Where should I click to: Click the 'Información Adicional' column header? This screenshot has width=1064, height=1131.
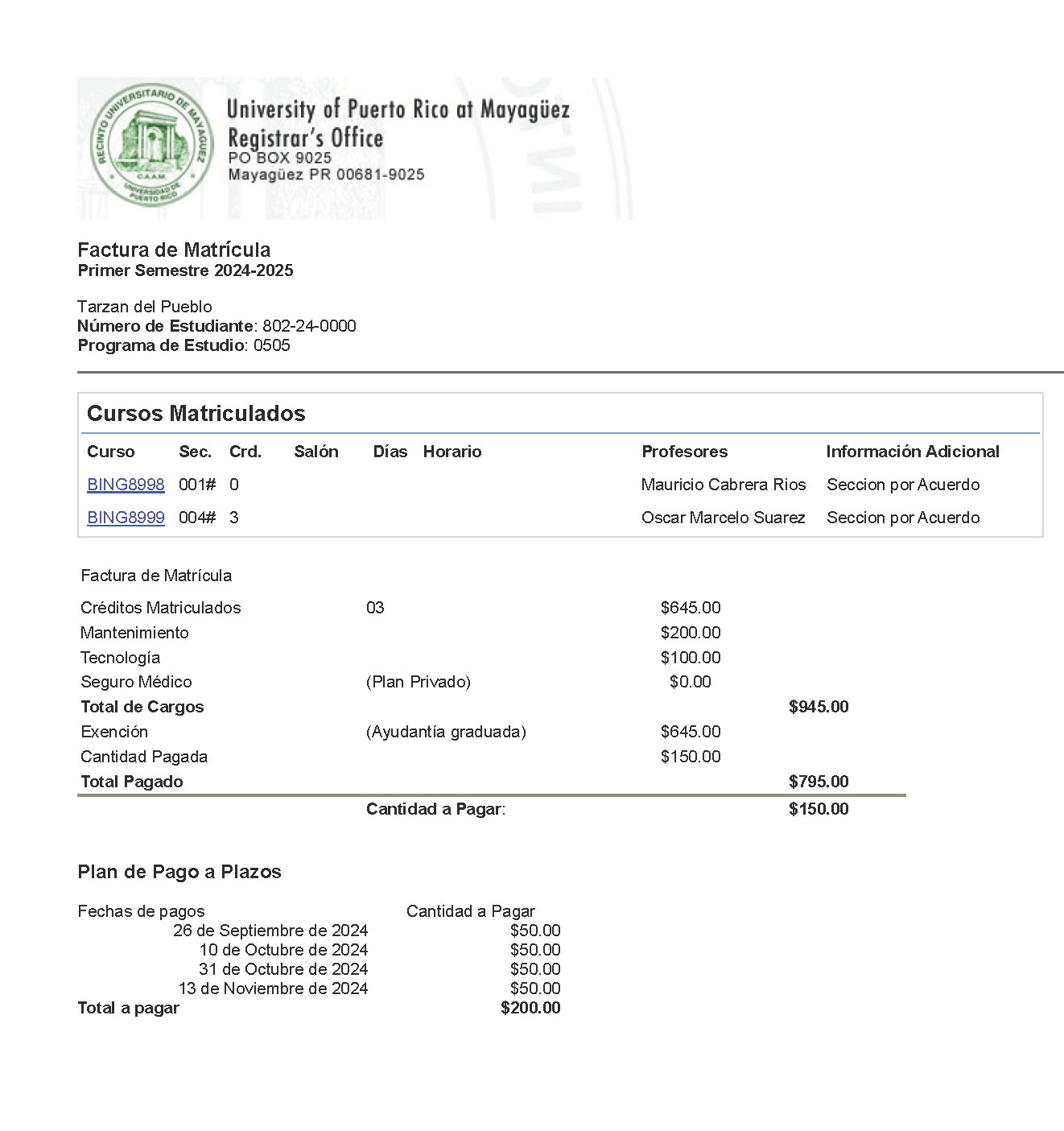click(913, 452)
